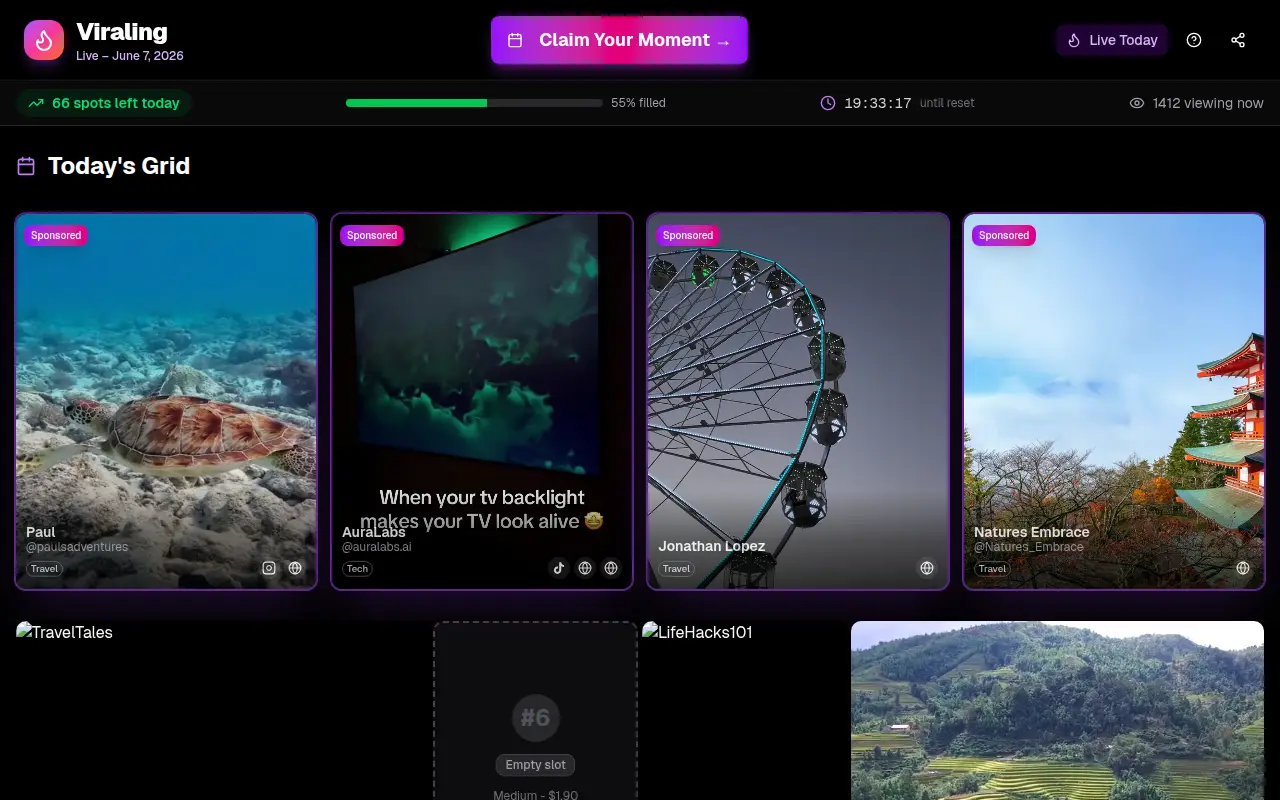Click the Viraling flame logo icon
Viewport: 1280px width, 800px height.
point(44,40)
